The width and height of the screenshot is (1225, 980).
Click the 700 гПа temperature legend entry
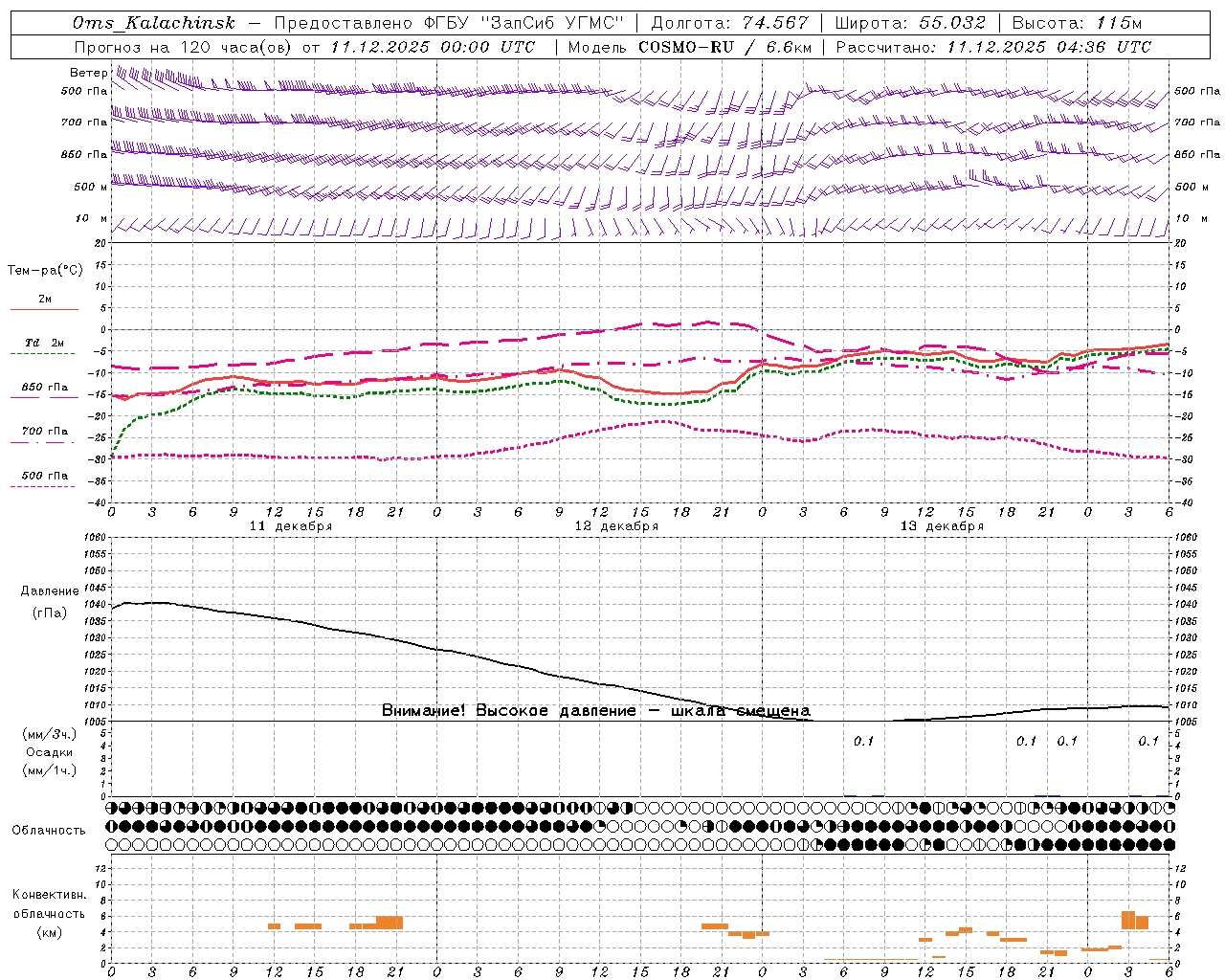pos(45,432)
